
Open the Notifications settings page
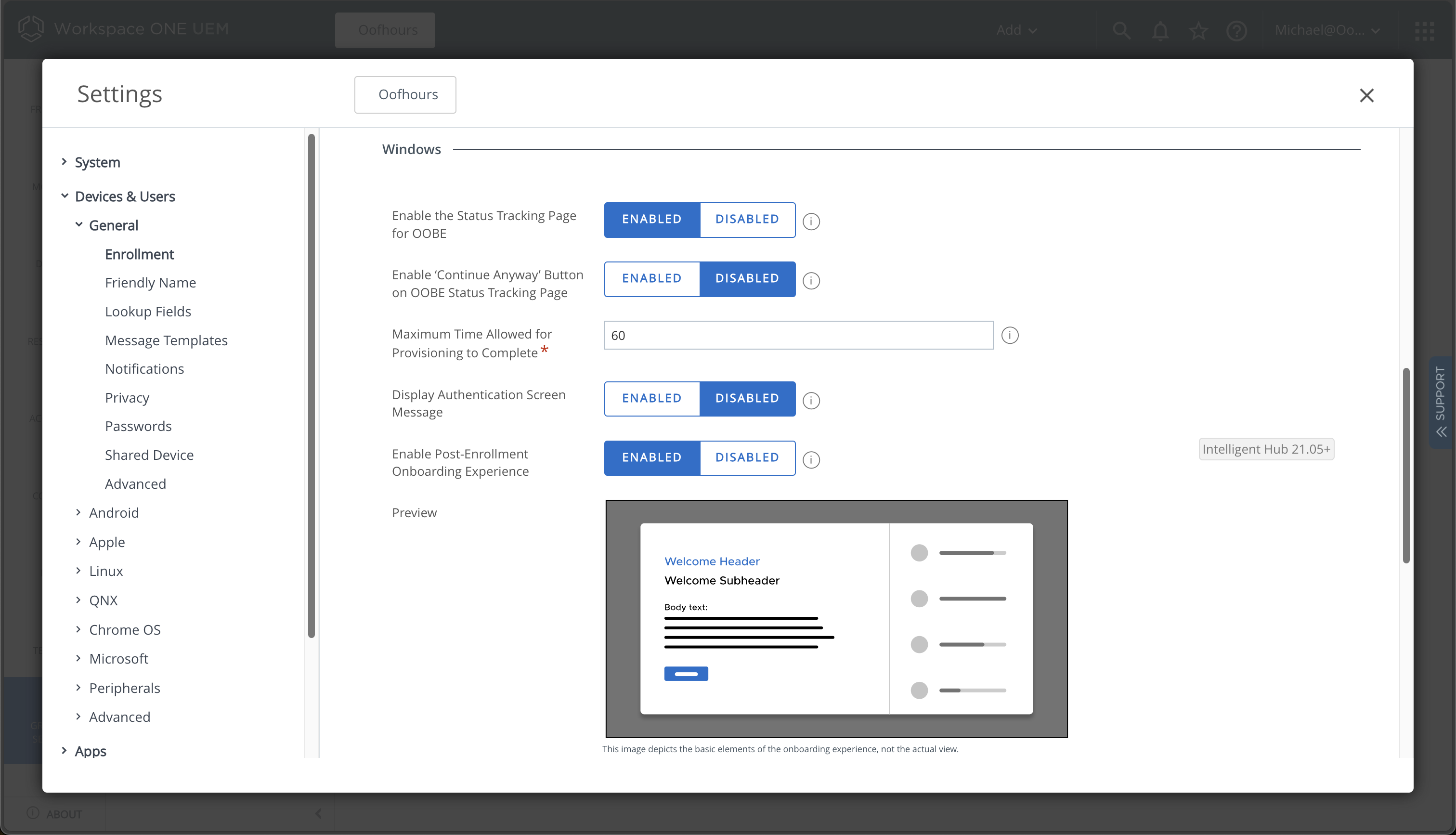[x=144, y=369]
